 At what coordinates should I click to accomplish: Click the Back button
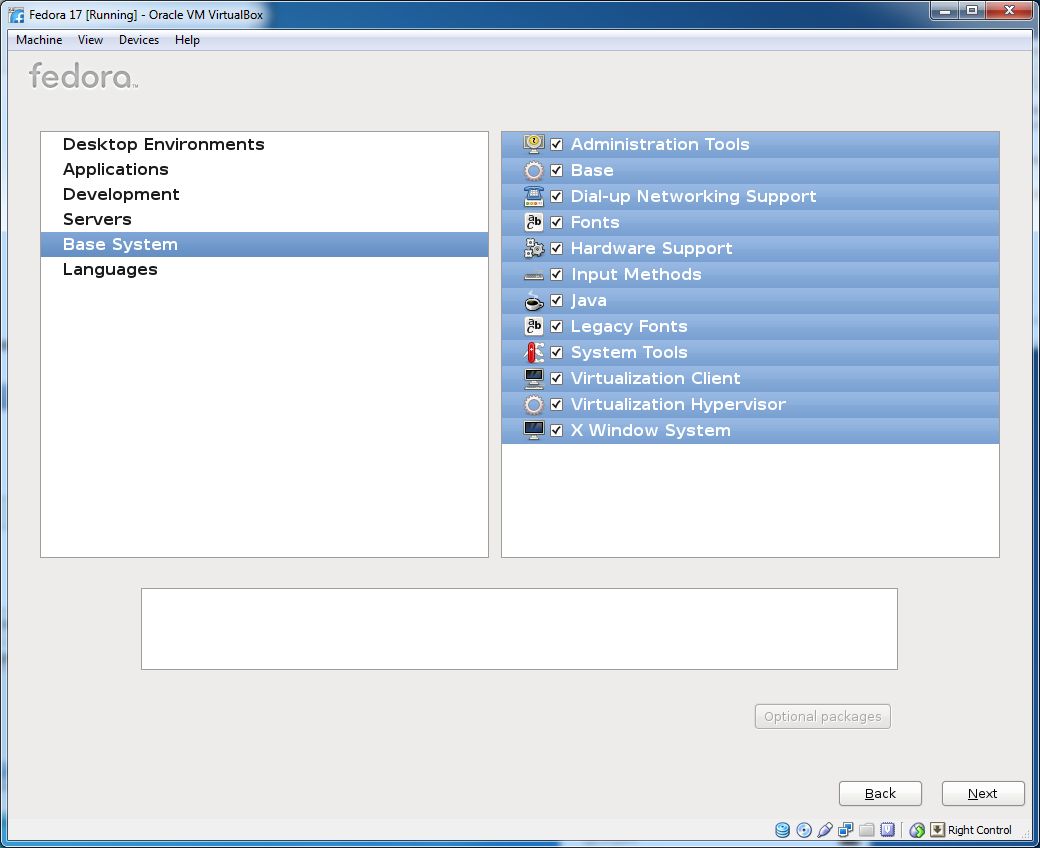click(880, 794)
